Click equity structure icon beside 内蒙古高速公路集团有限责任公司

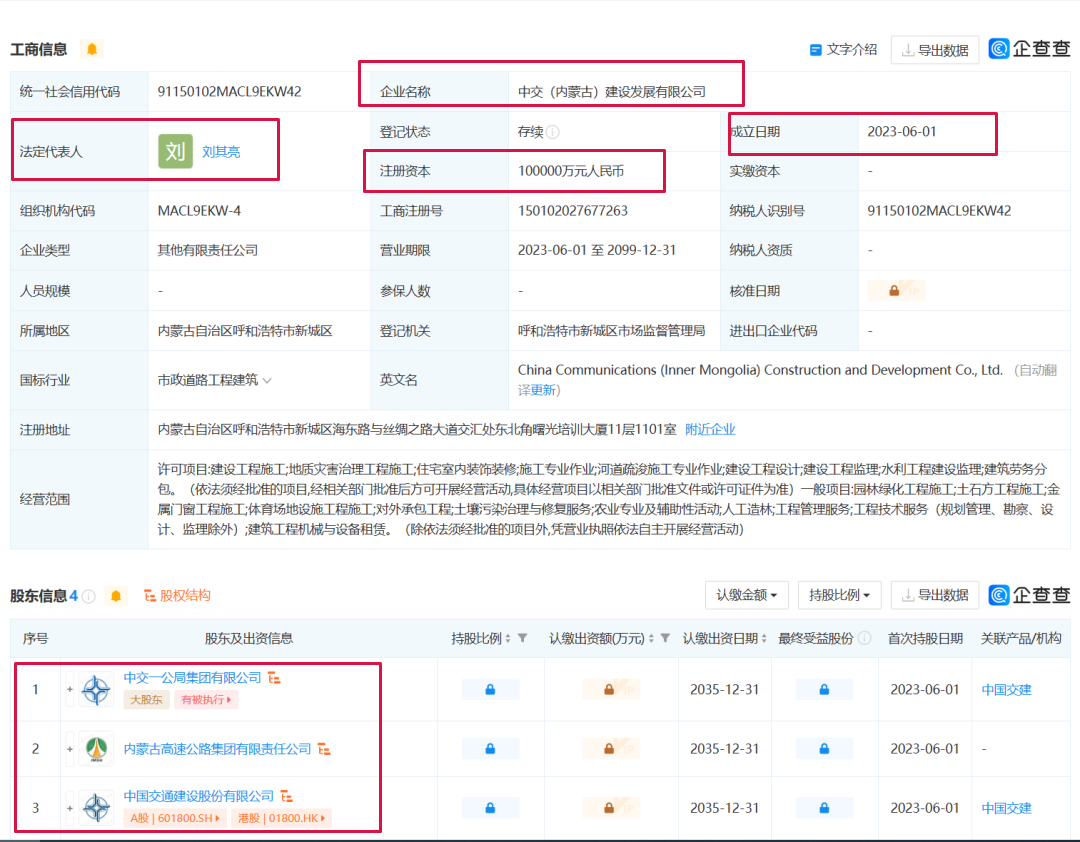tap(324, 749)
